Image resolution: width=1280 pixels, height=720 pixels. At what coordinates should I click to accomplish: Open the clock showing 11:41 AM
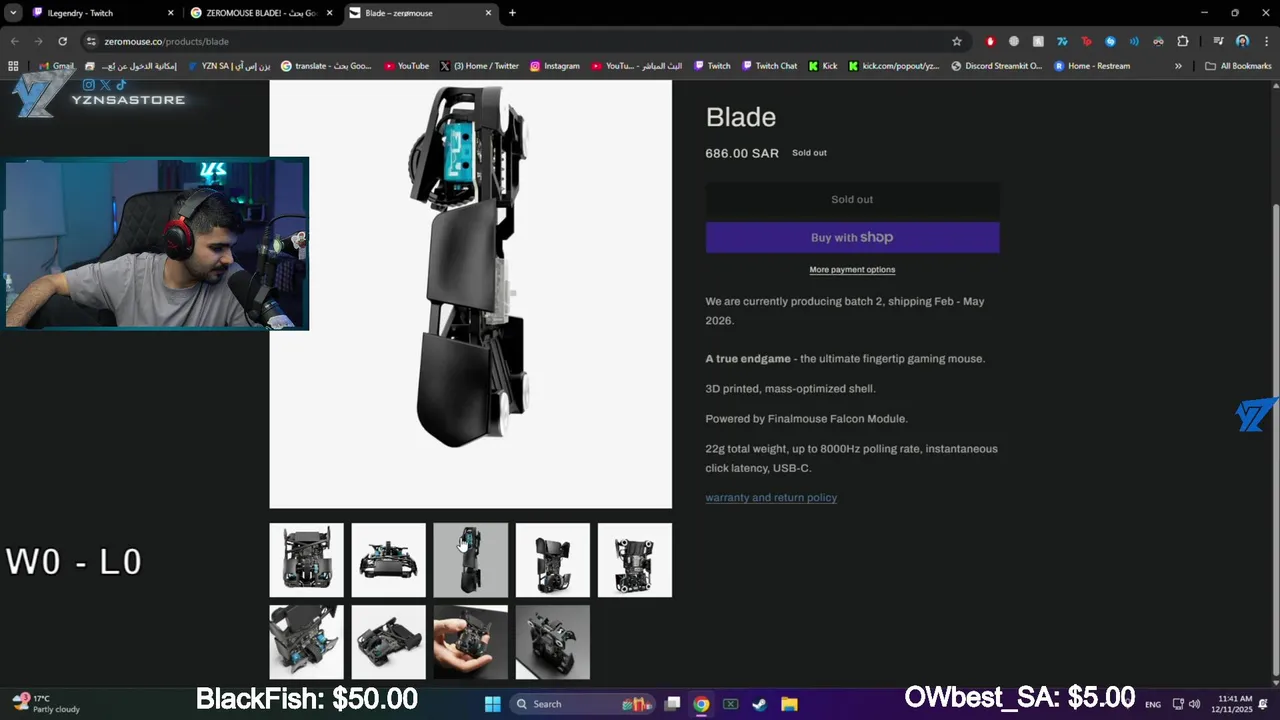(x=1234, y=704)
